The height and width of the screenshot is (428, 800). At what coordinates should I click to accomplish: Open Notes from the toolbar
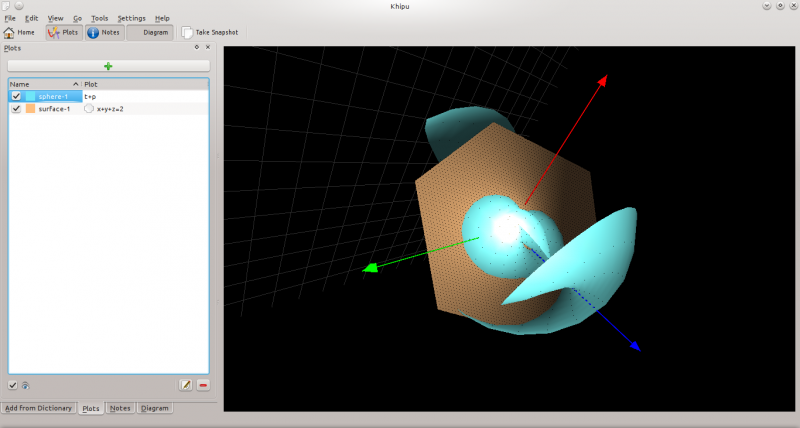click(x=106, y=32)
